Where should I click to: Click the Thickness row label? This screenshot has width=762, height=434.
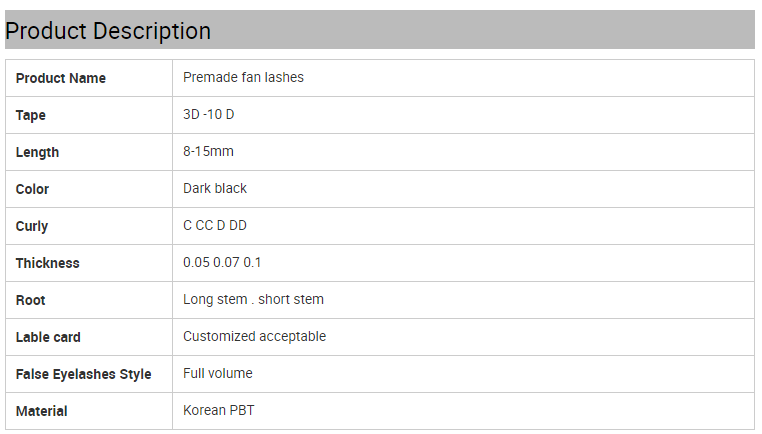pyautogui.click(x=48, y=263)
